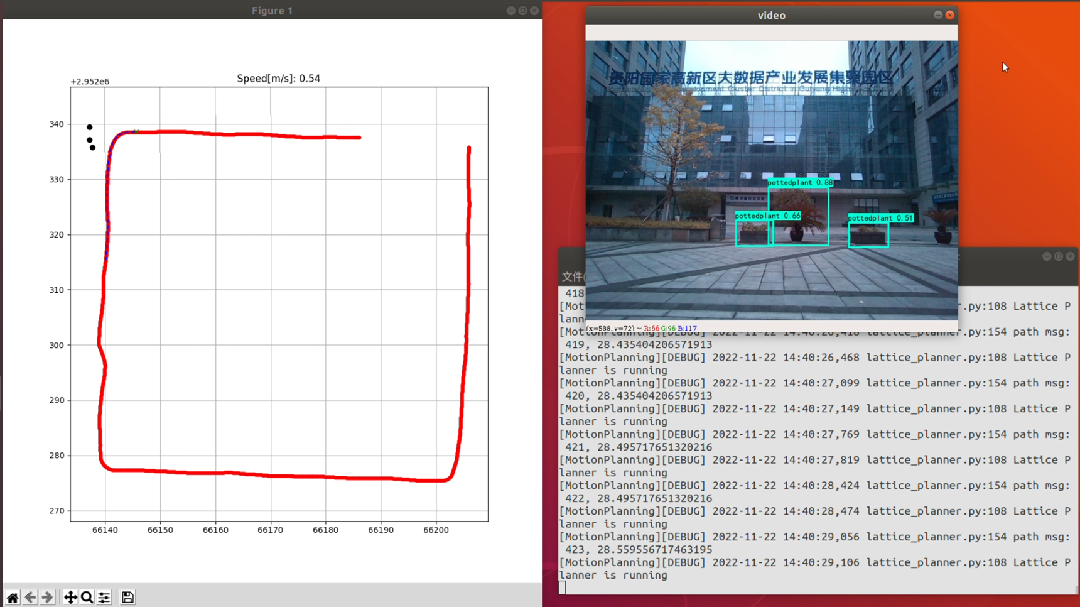The width and height of the screenshot is (1080, 607).
Task: Save the figure with the floppy icon
Action: click(127, 597)
